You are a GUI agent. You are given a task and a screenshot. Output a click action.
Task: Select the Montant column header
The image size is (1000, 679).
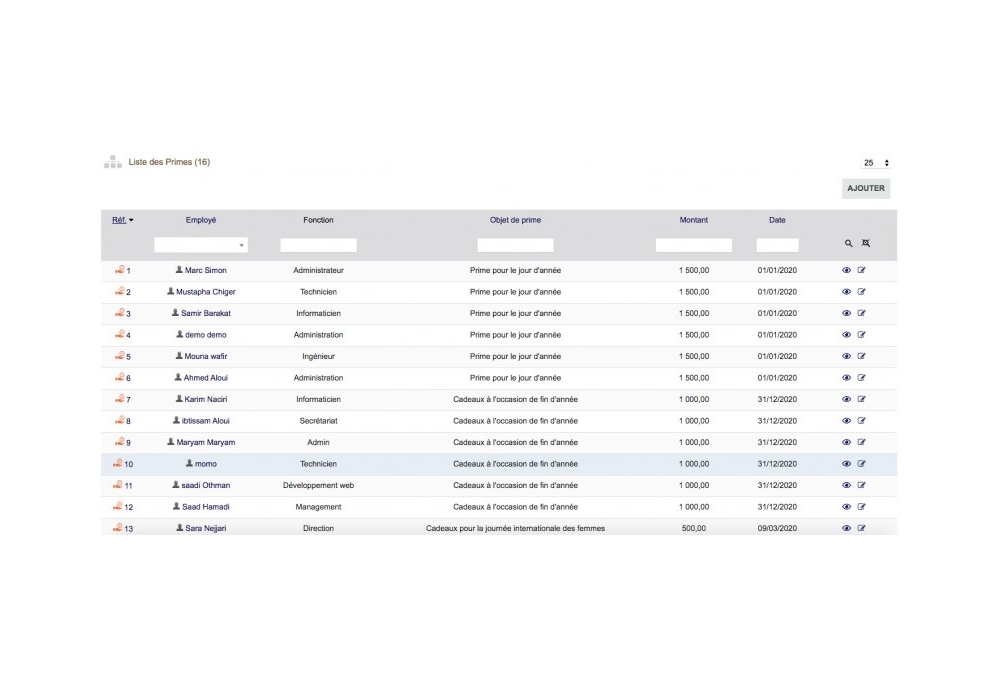coord(694,219)
